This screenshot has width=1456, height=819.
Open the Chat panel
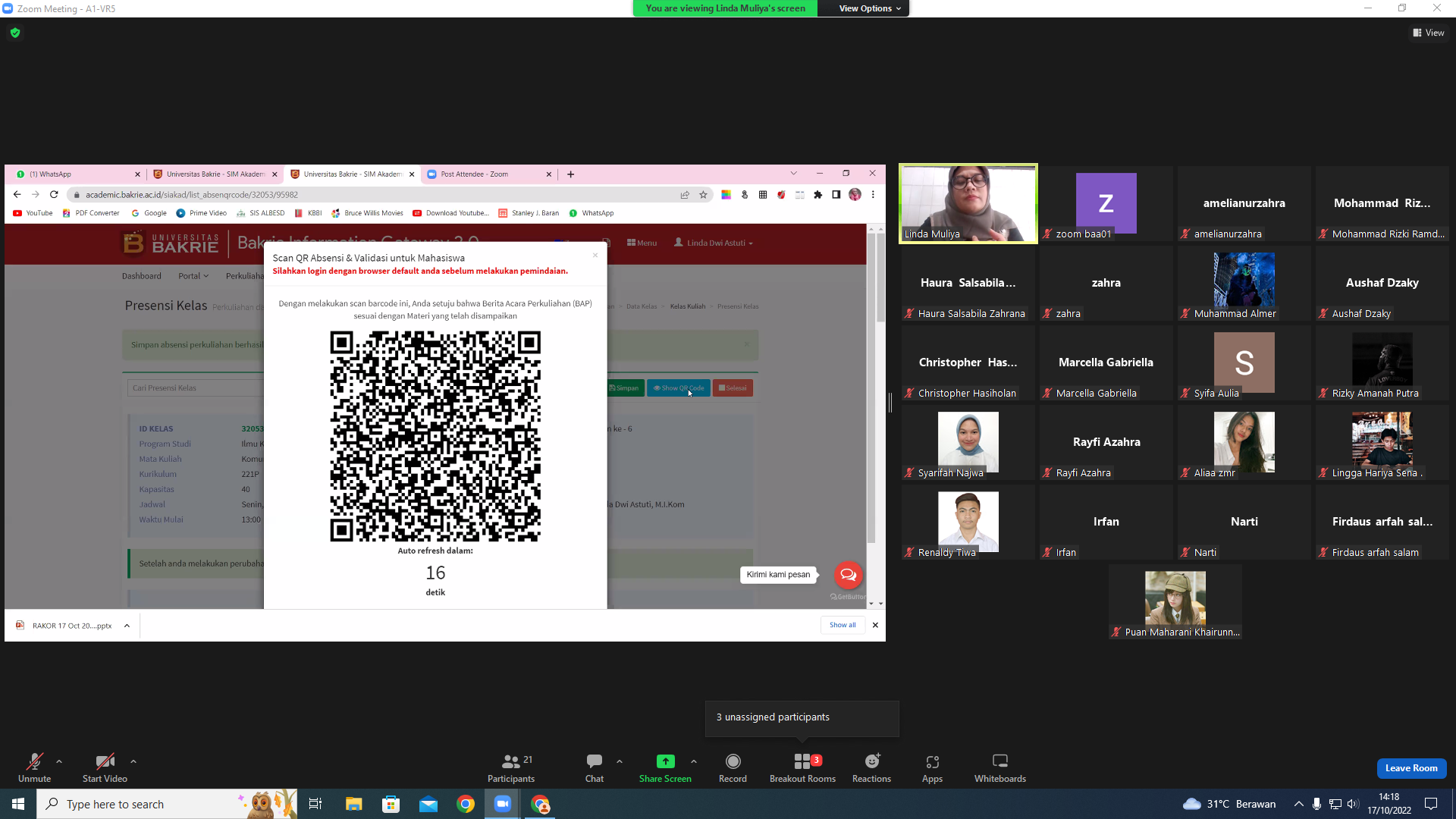(595, 767)
